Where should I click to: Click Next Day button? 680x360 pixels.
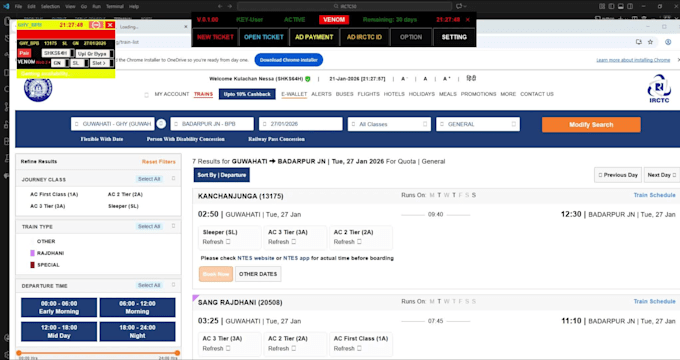[661, 175]
